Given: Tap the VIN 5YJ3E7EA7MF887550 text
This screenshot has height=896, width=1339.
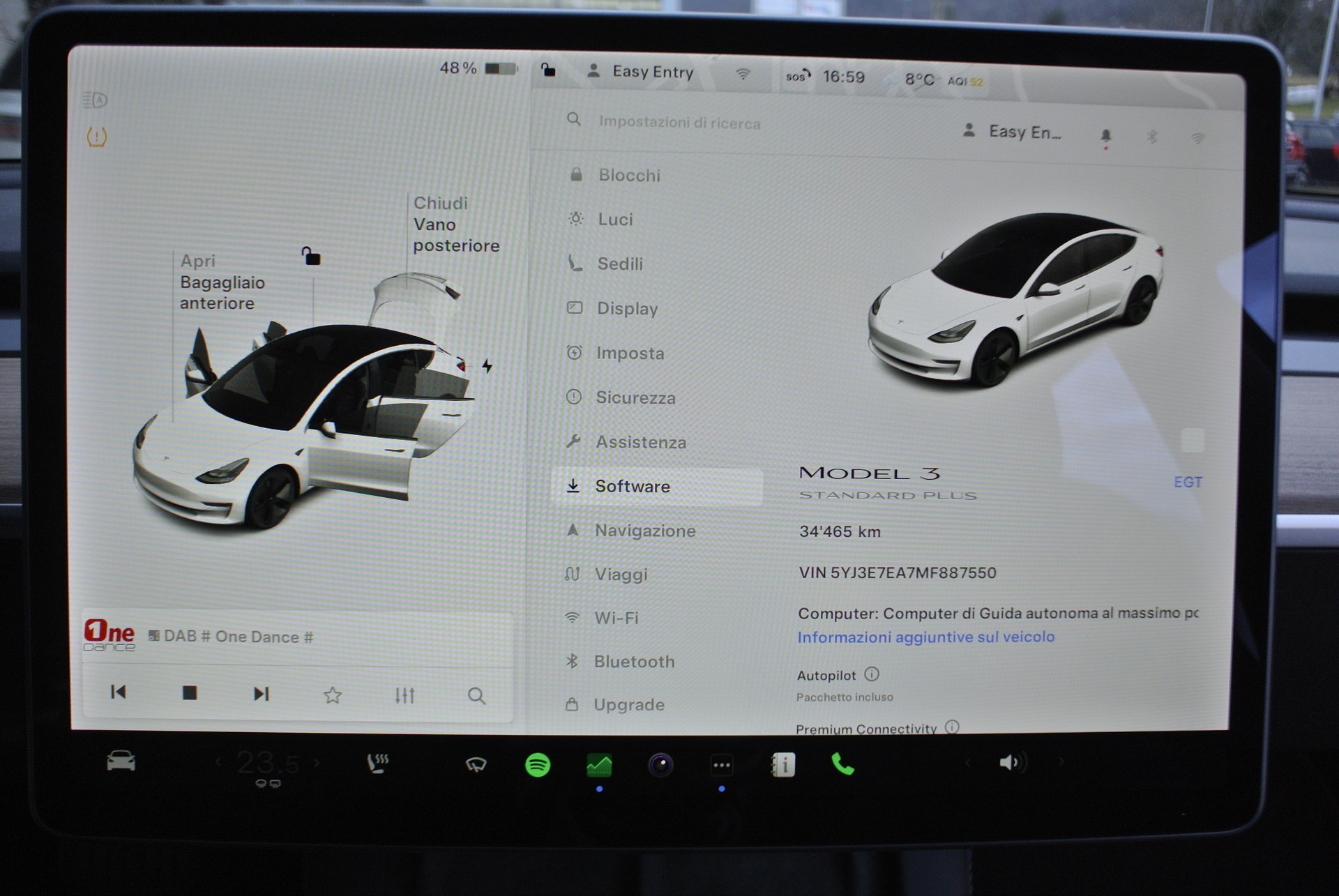Looking at the screenshot, I should click(897, 572).
